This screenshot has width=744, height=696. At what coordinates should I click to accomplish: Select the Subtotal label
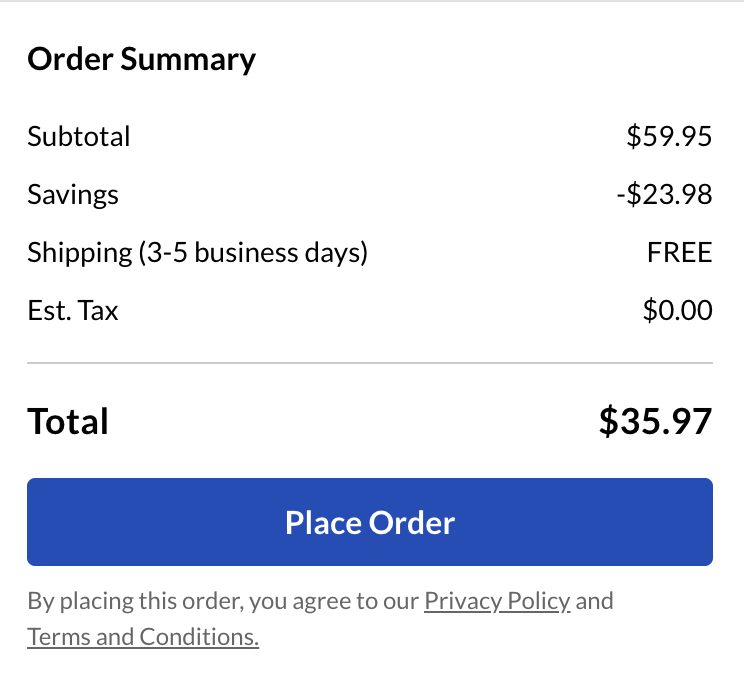[x=79, y=136]
